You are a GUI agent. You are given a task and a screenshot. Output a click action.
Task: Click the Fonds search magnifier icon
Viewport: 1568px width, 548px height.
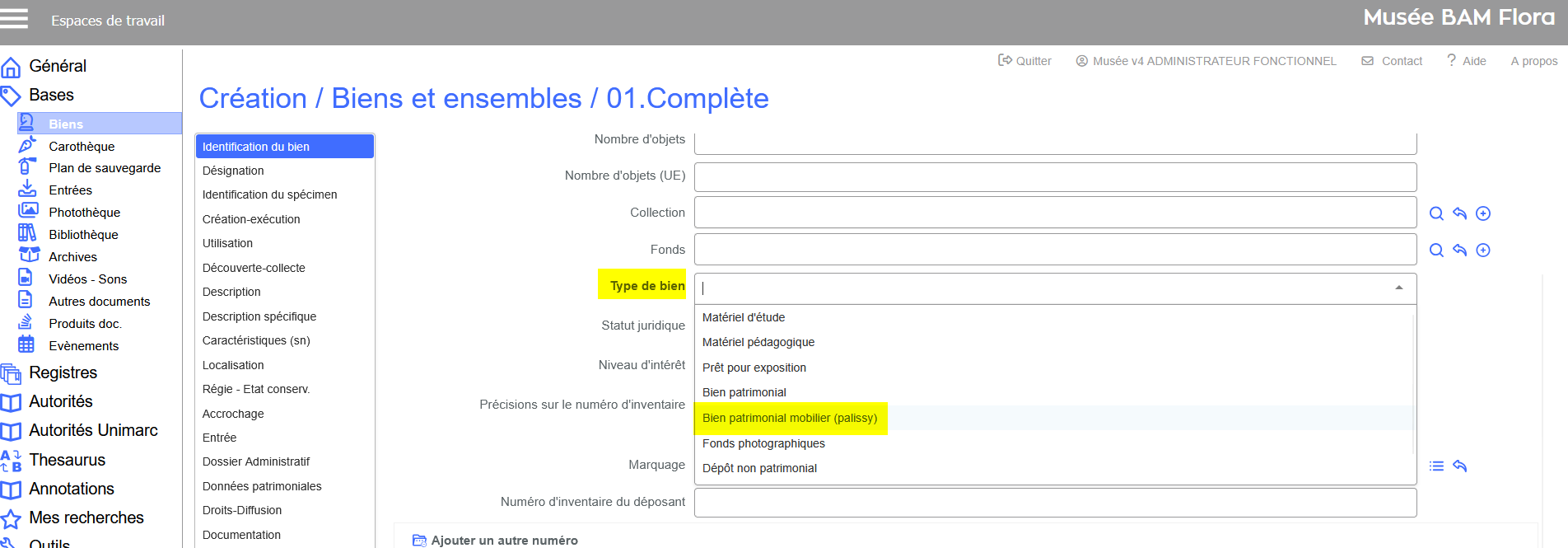[x=1436, y=251]
